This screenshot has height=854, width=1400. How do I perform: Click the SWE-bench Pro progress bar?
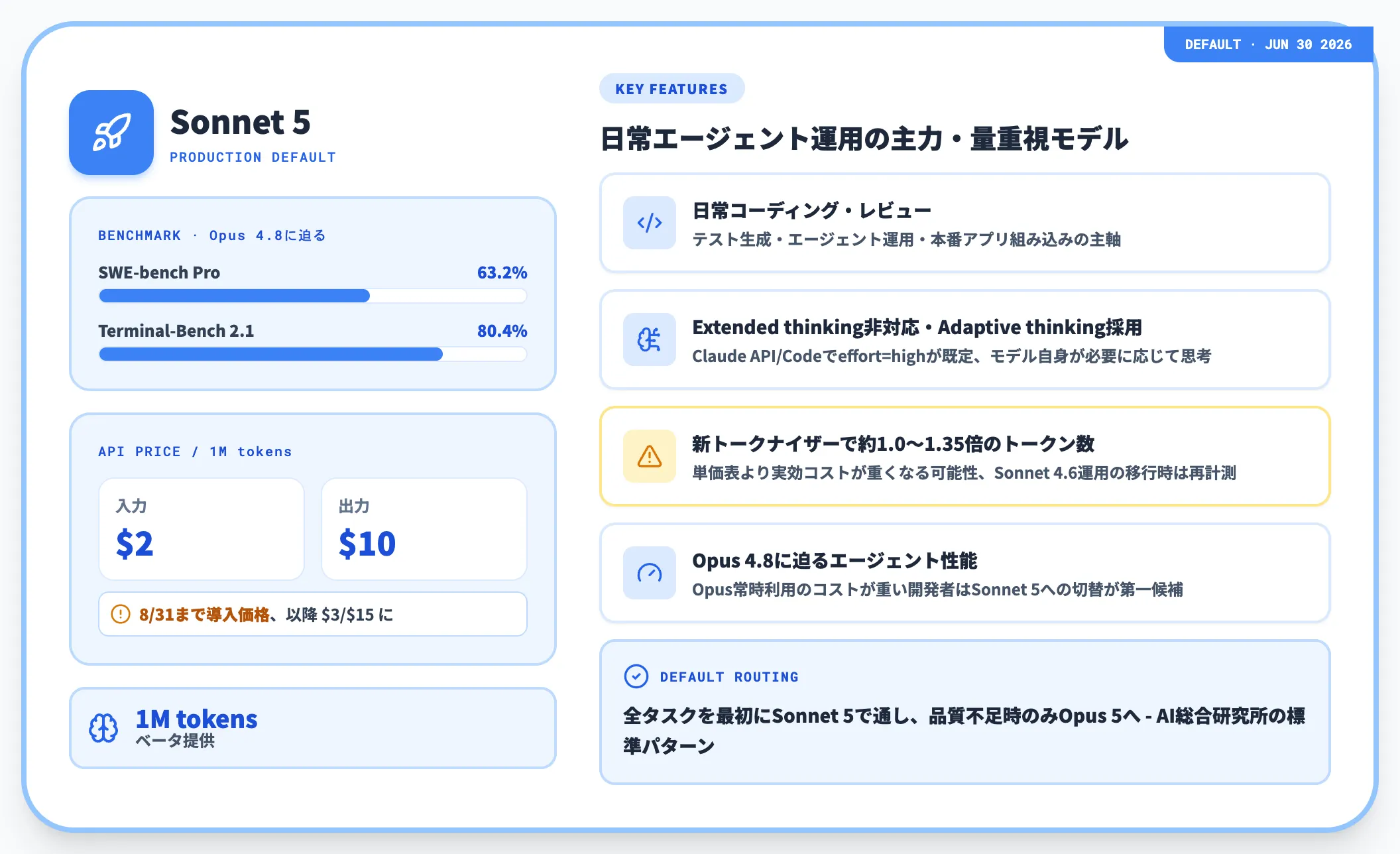coord(313,296)
